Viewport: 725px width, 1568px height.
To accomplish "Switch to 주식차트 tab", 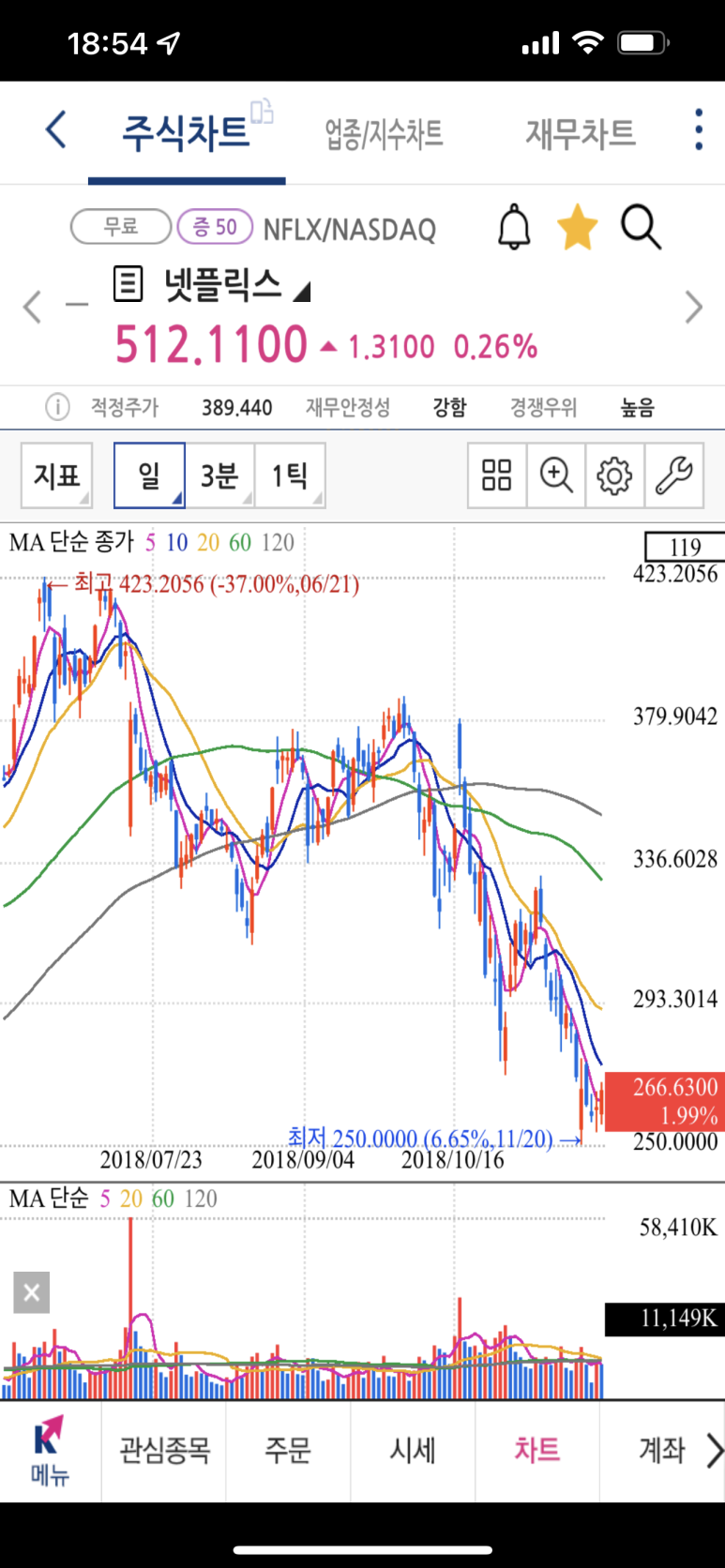I will 186,133.
